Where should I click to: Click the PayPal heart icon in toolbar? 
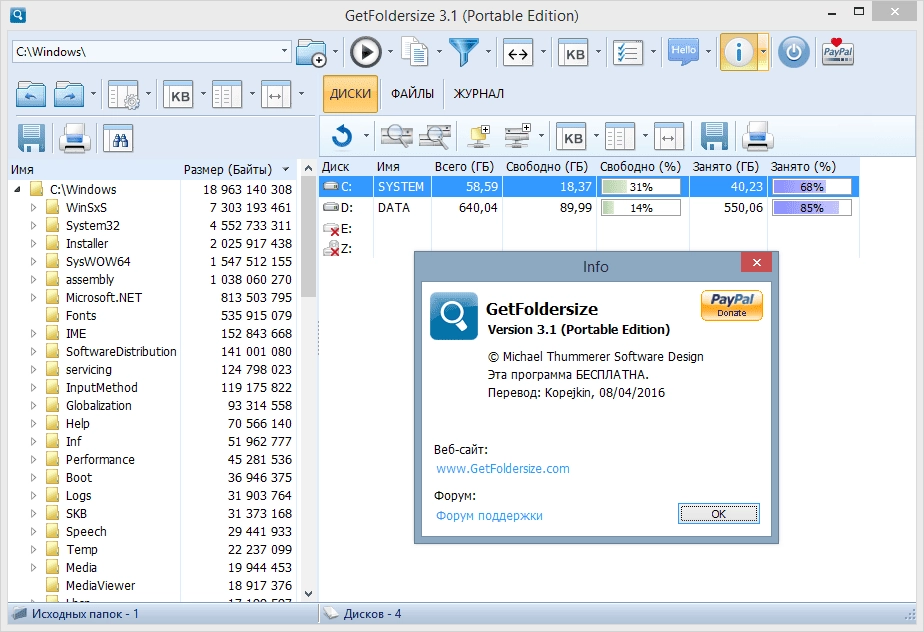click(x=838, y=52)
